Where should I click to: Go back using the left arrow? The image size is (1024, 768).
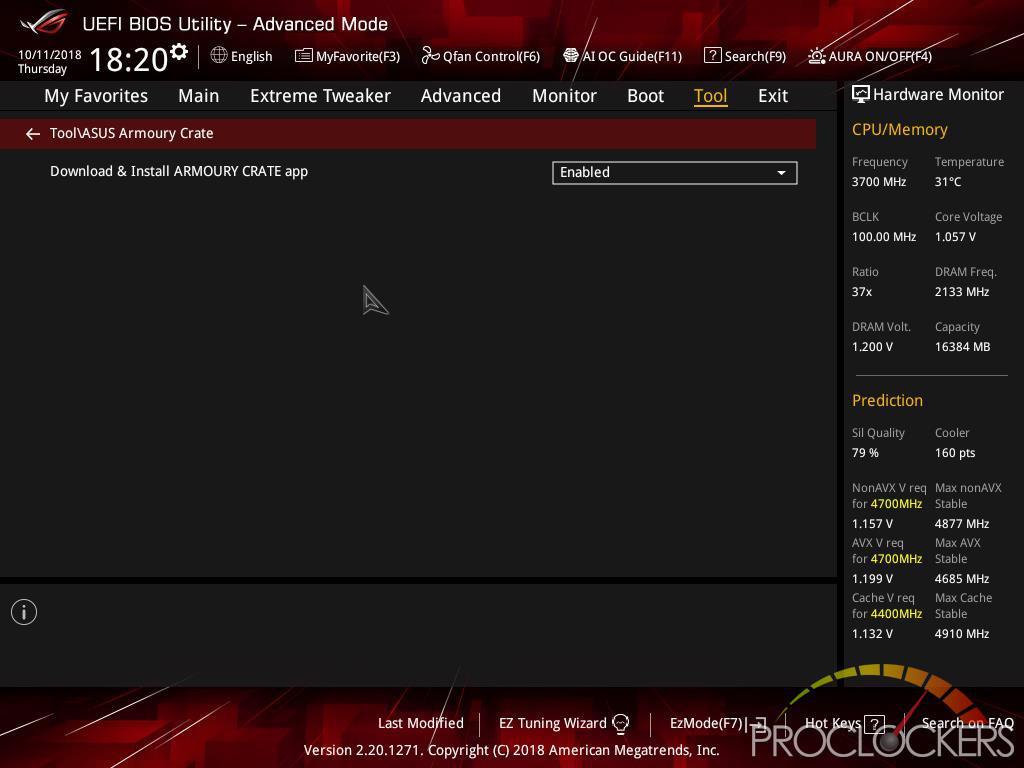point(33,134)
